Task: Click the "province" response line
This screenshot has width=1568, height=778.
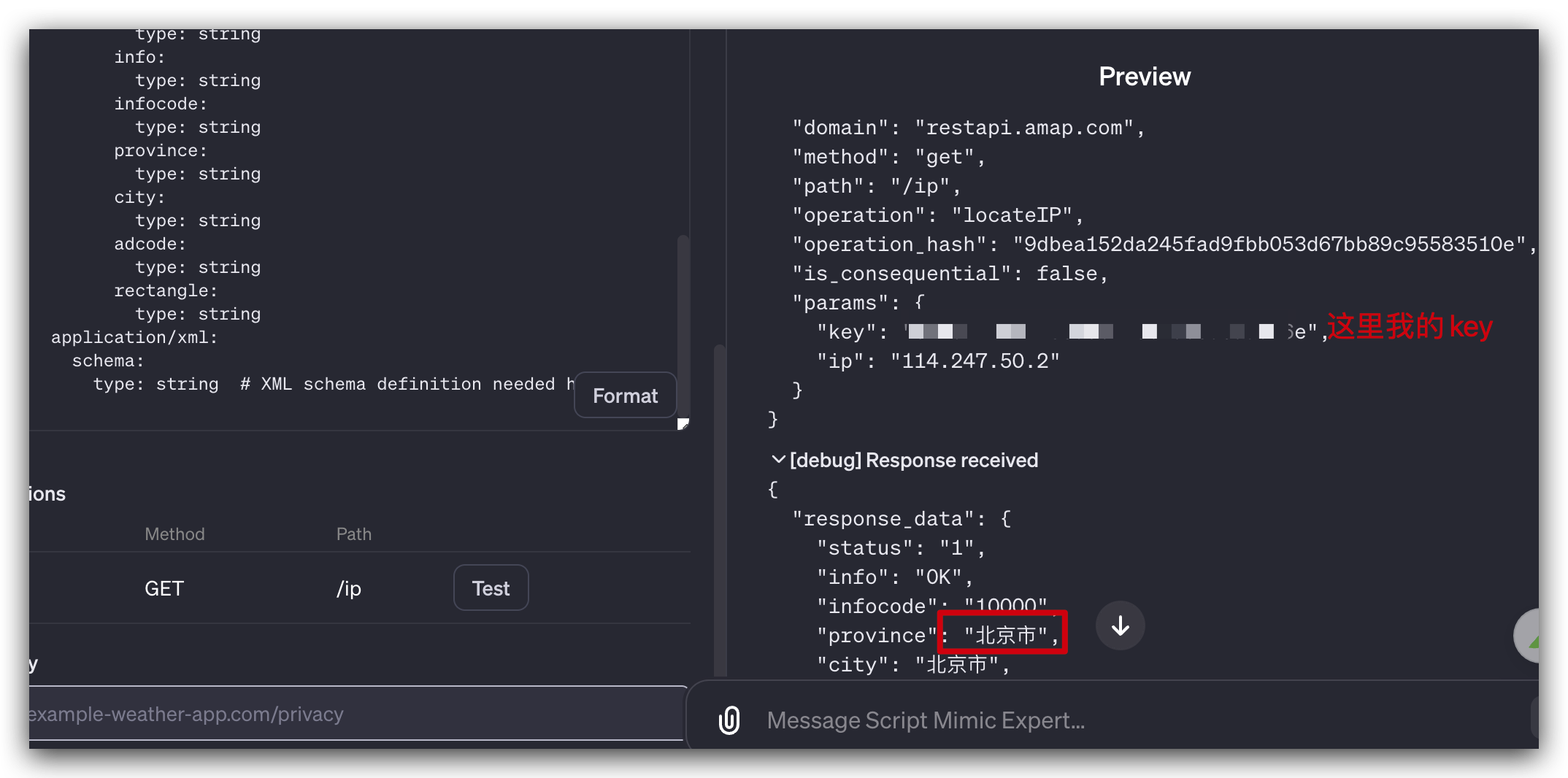Action: [938, 636]
